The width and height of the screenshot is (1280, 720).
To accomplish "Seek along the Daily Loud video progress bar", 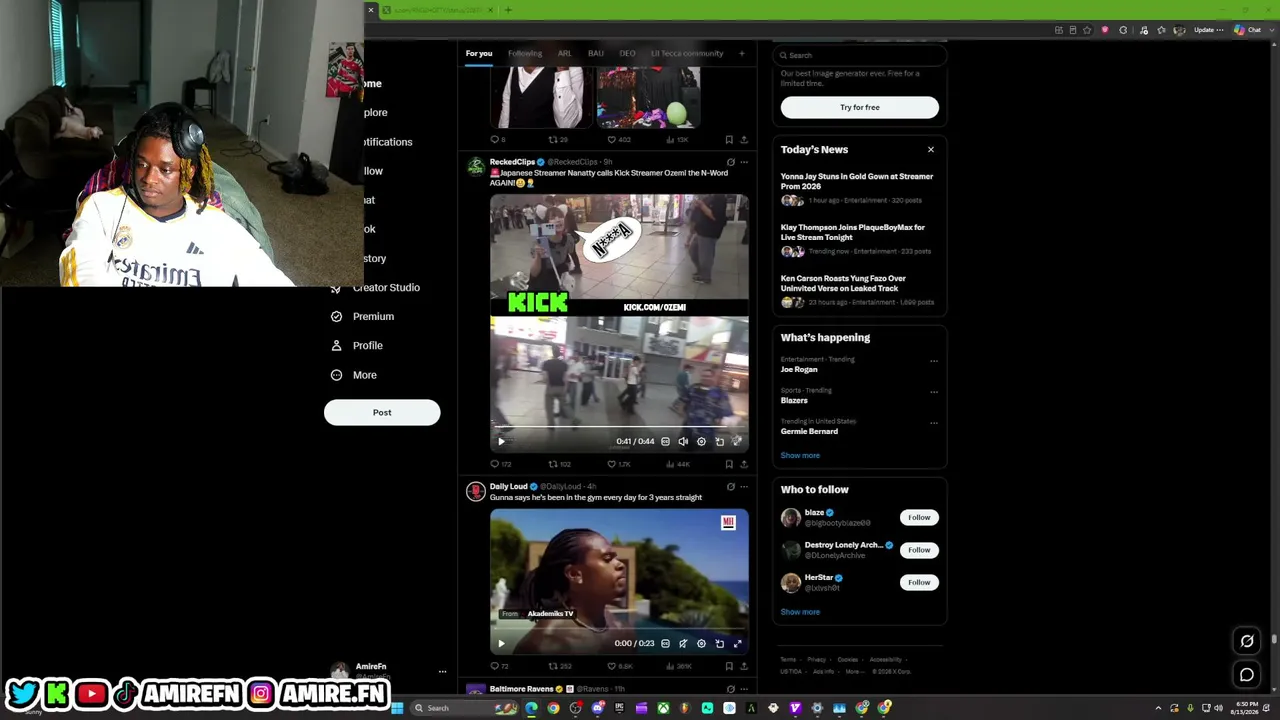I will click(619, 631).
